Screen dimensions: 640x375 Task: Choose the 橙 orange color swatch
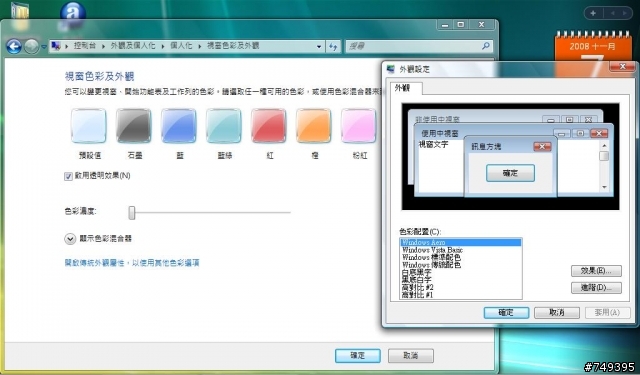313,126
